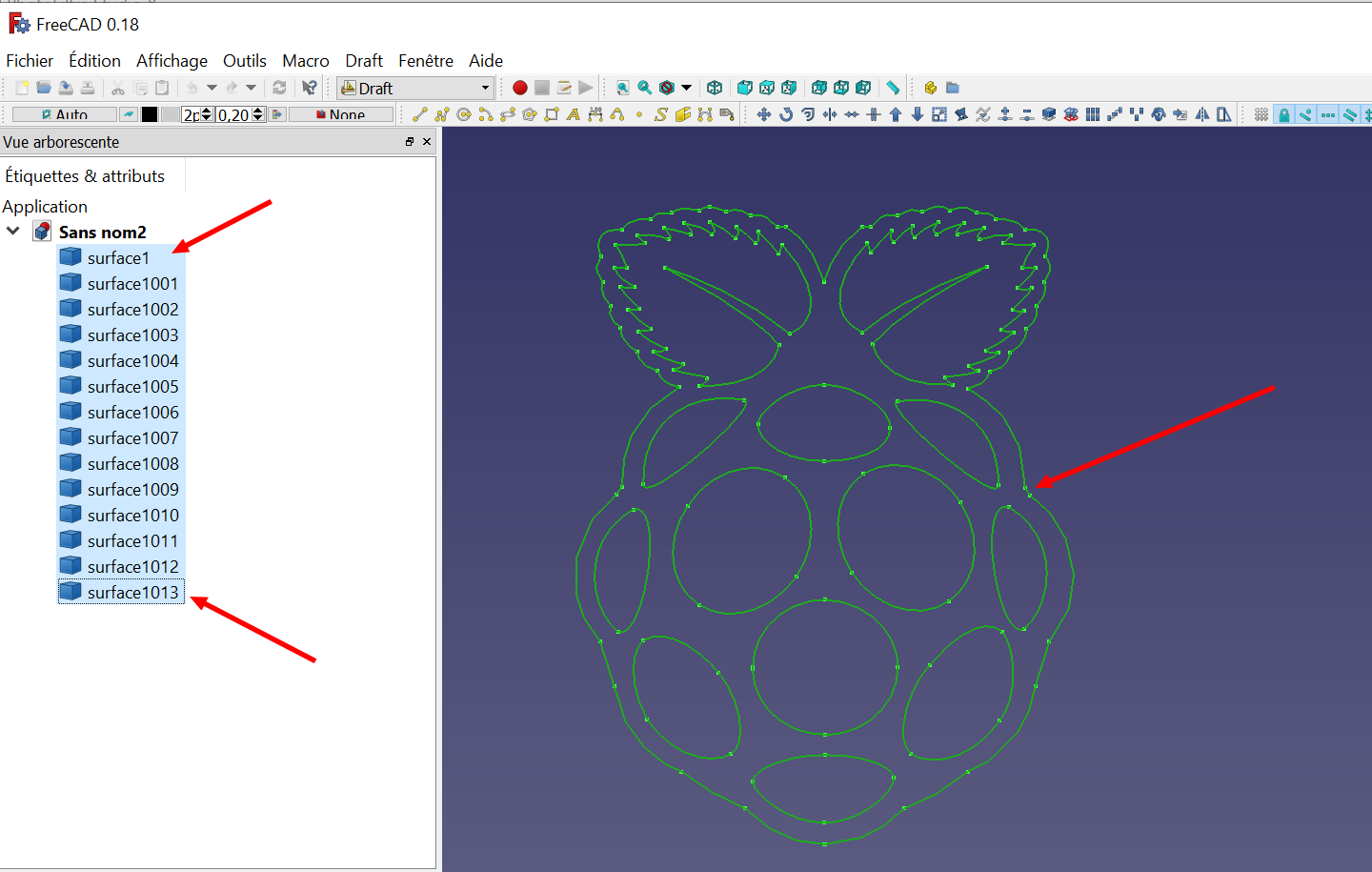
Task: Select surface1006 in the tree
Action: [132, 412]
